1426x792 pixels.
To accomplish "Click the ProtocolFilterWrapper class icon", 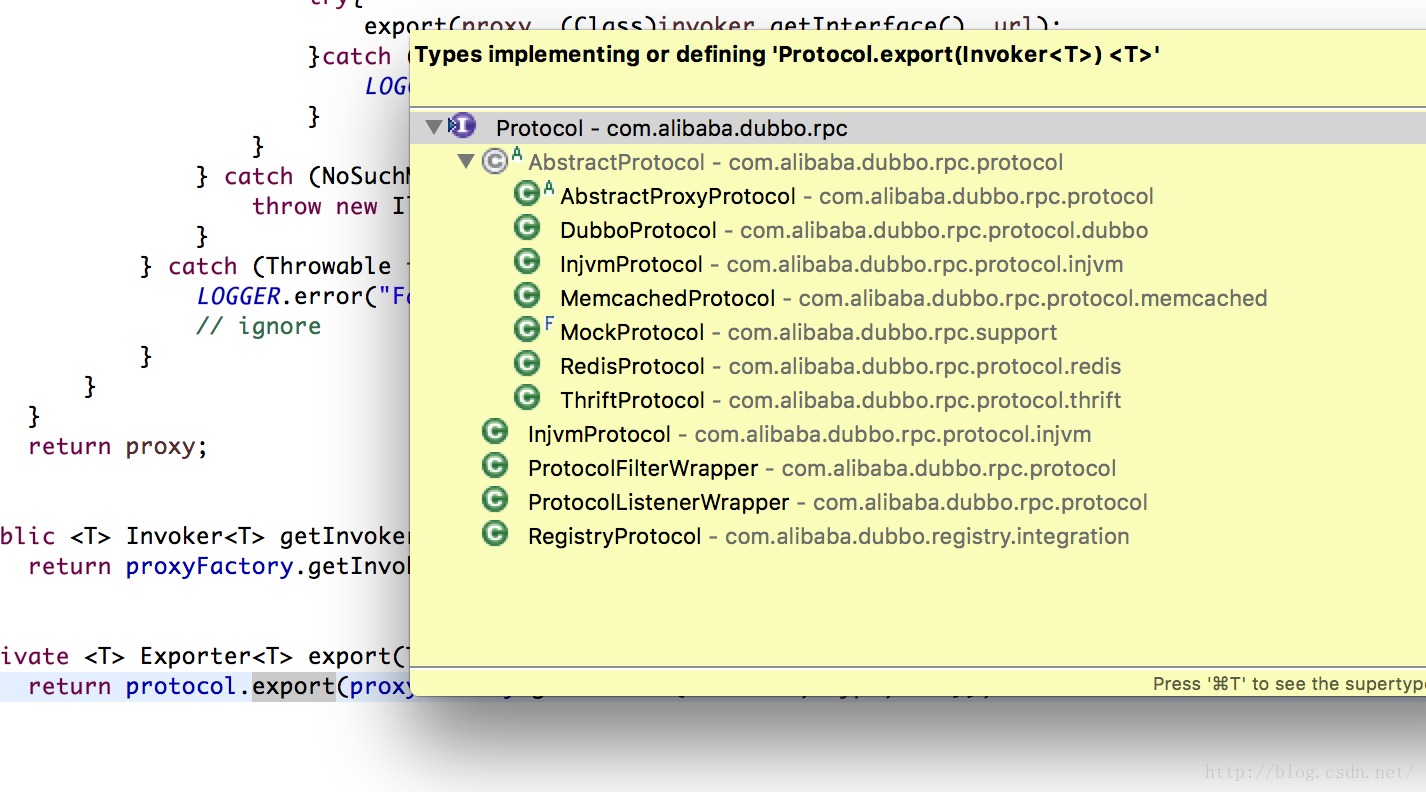I will [x=495, y=466].
